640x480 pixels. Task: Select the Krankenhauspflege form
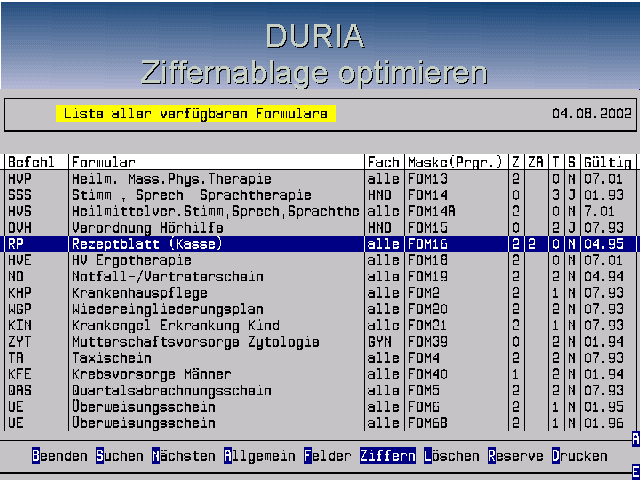click(320, 293)
